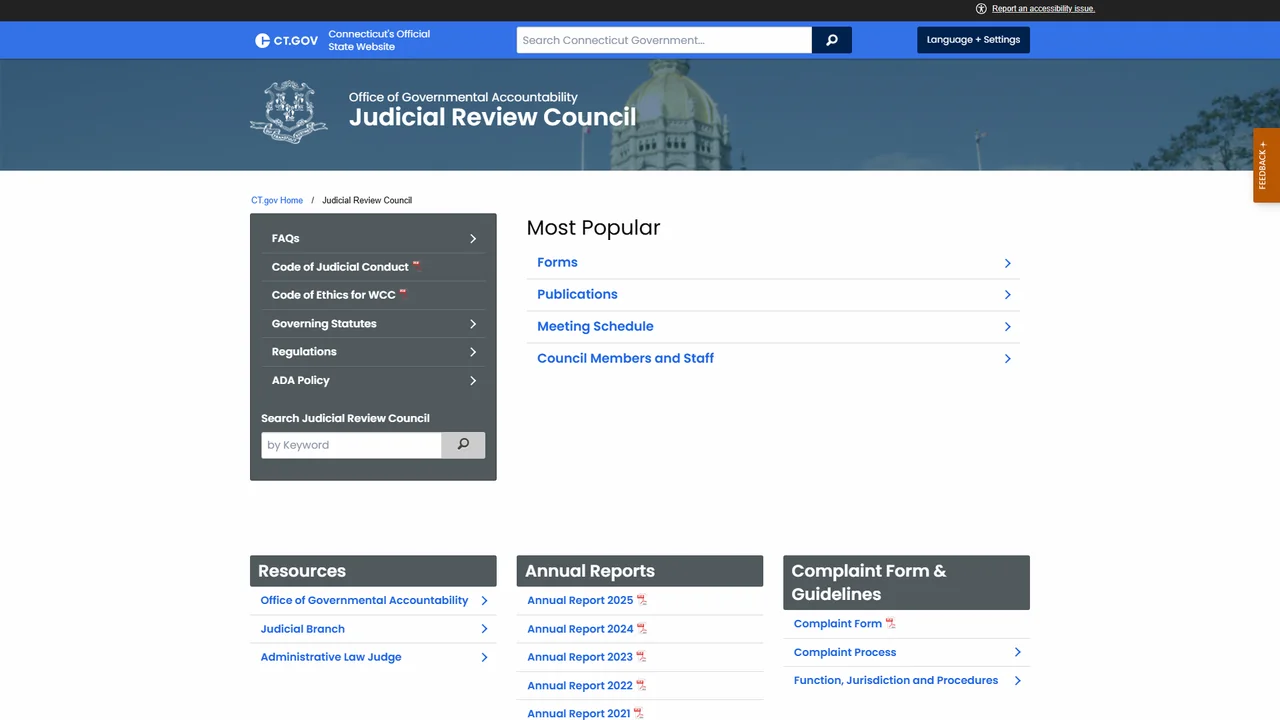Viewport: 1280px width, 720px height.
Task: Click Report an accessibility issue link
Action: [1043, 9]
